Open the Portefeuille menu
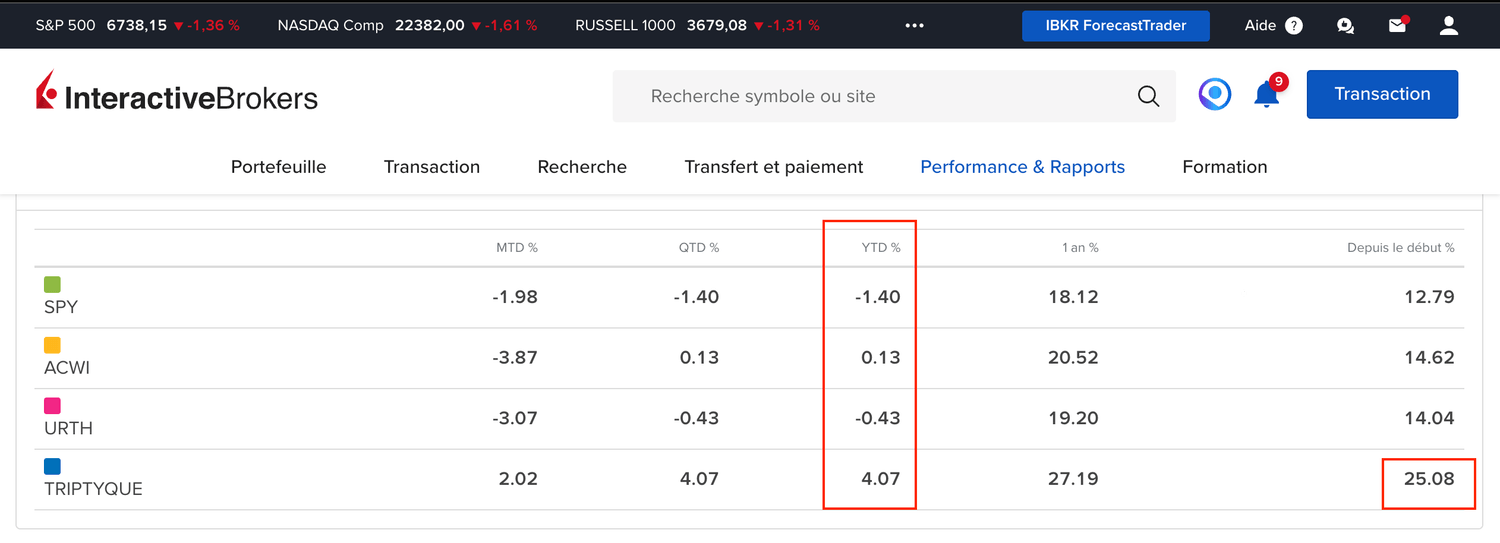The image size is (1500, 543). point(278,167)
